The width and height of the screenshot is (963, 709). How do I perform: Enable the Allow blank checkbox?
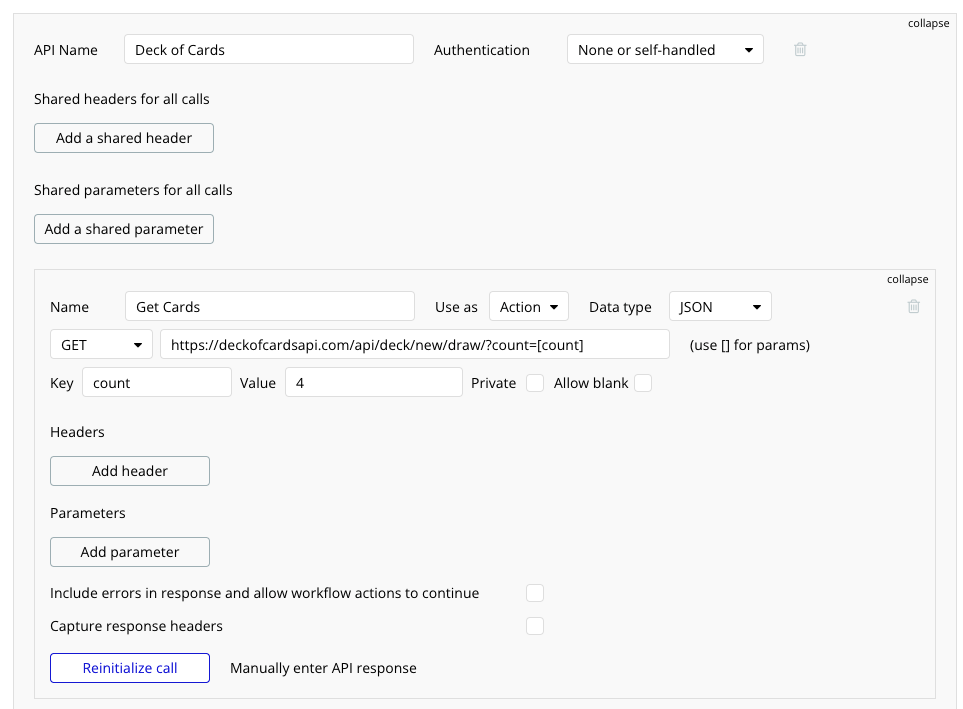643,383
